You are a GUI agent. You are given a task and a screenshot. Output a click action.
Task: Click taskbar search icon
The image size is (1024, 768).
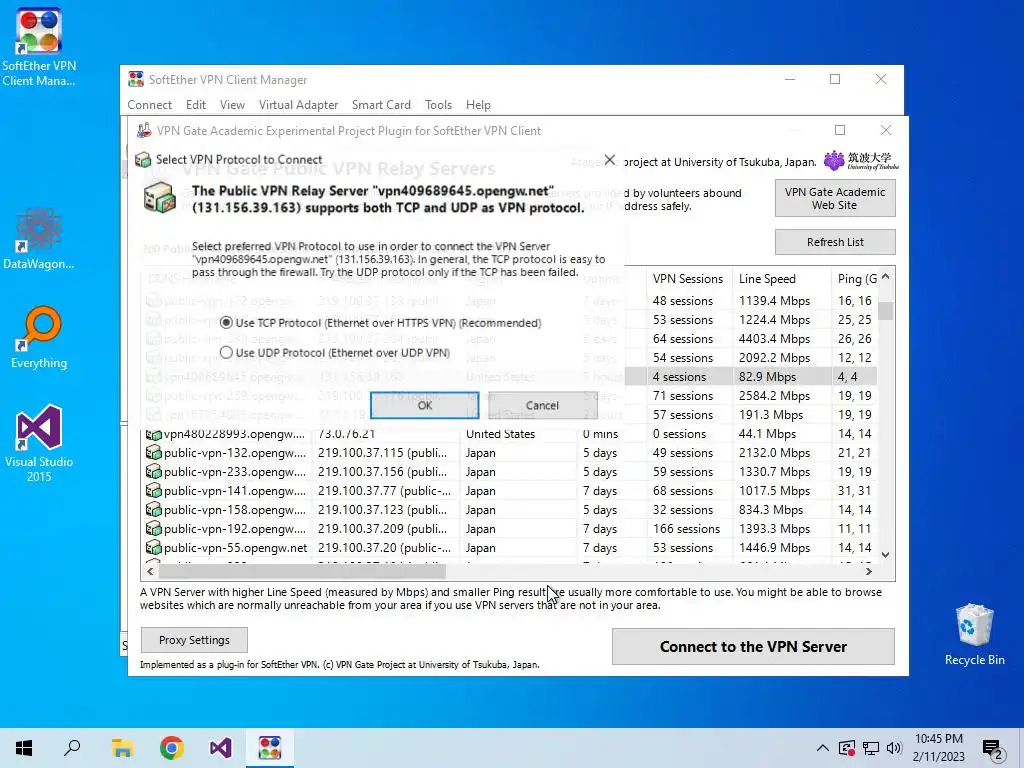coord(72,748)
